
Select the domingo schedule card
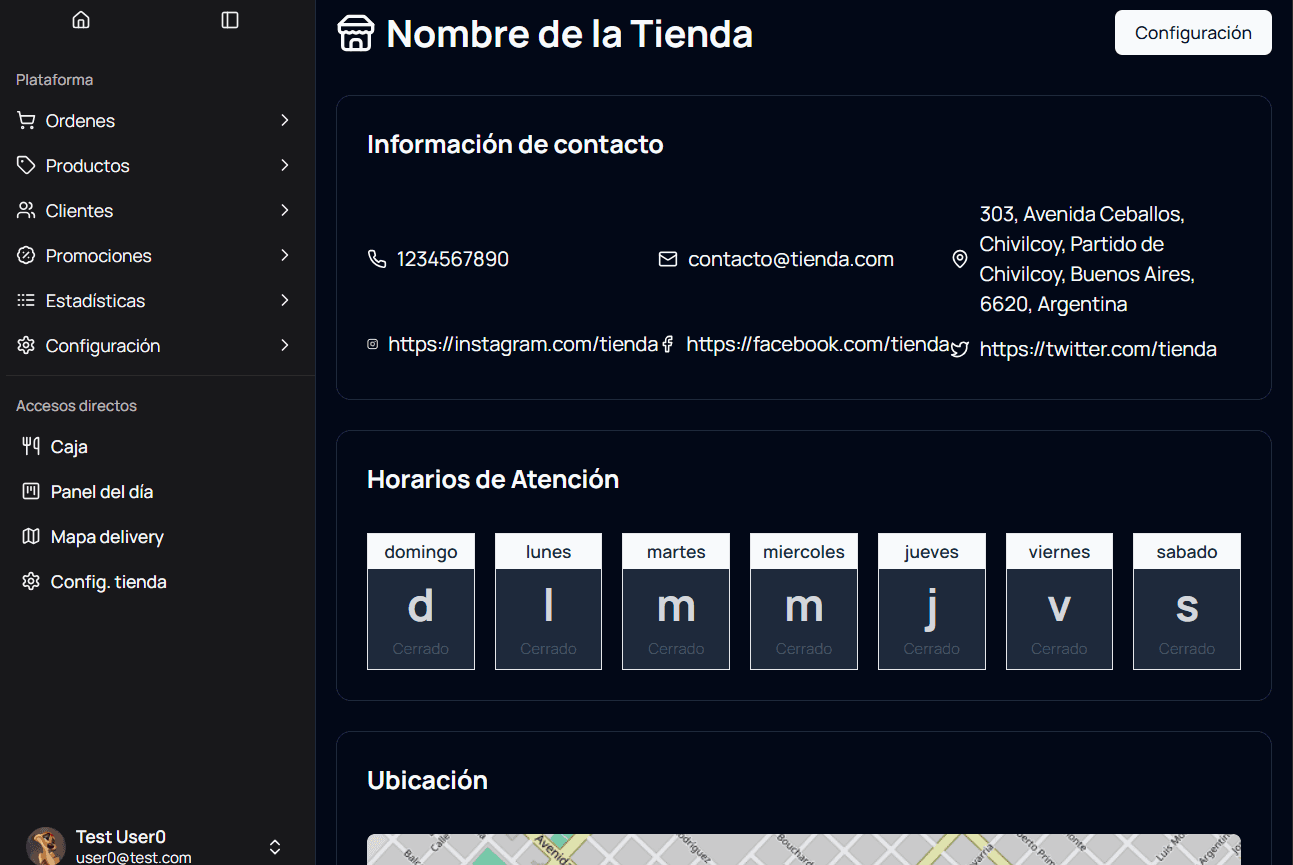(x=421, y=601)
